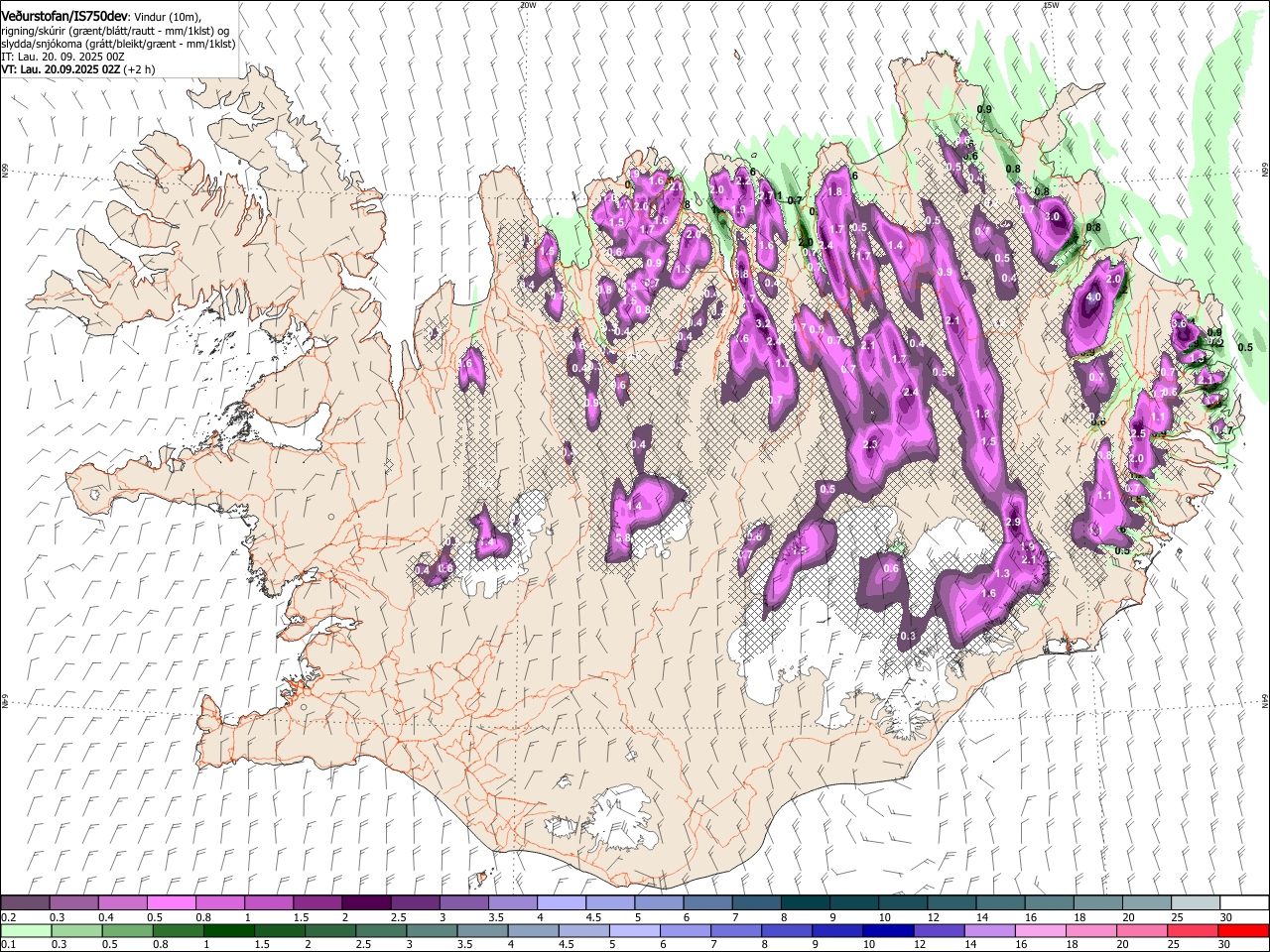Click the '15W' longitude label at top

(x=1051, y=5)
